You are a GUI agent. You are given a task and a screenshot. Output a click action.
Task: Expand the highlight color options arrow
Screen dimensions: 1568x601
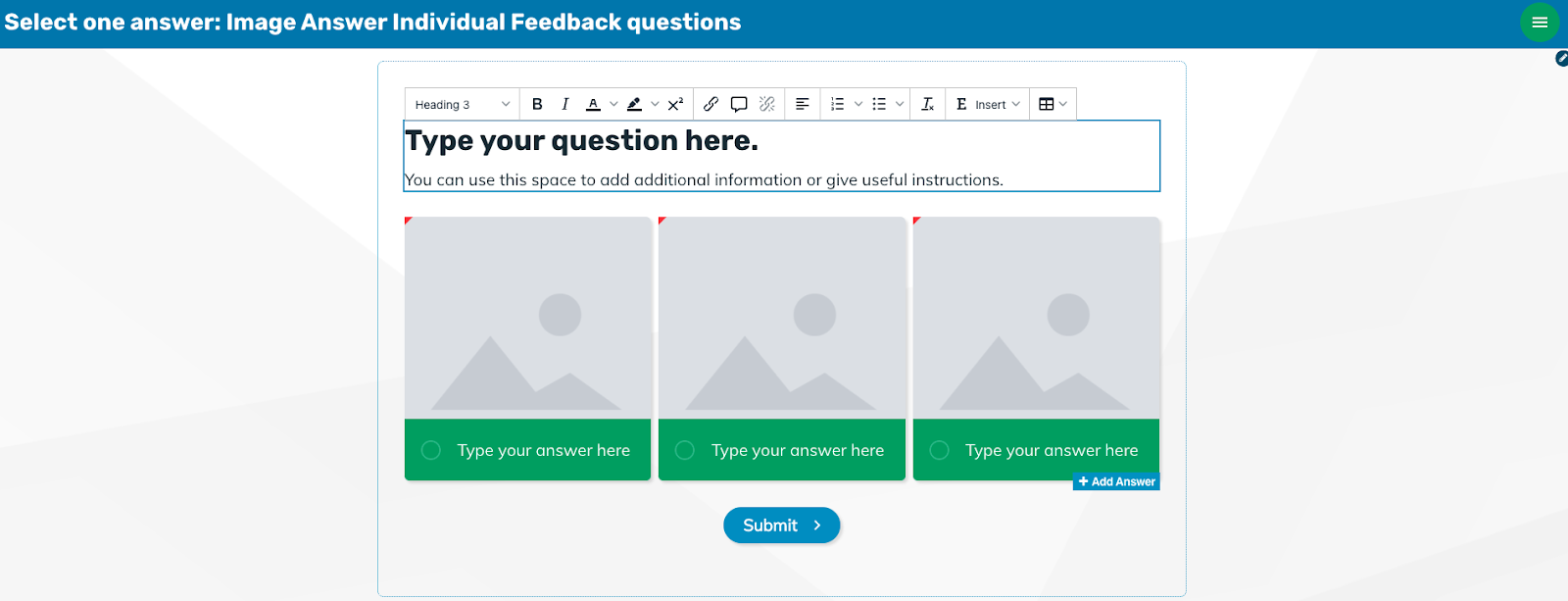click(655, 104)
